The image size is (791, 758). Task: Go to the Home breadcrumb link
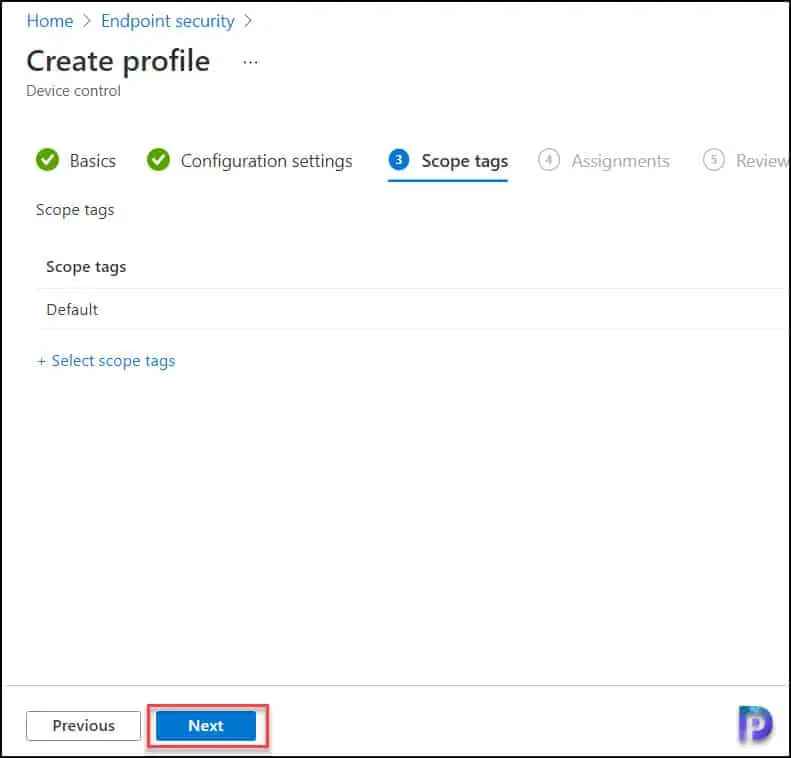50,21
